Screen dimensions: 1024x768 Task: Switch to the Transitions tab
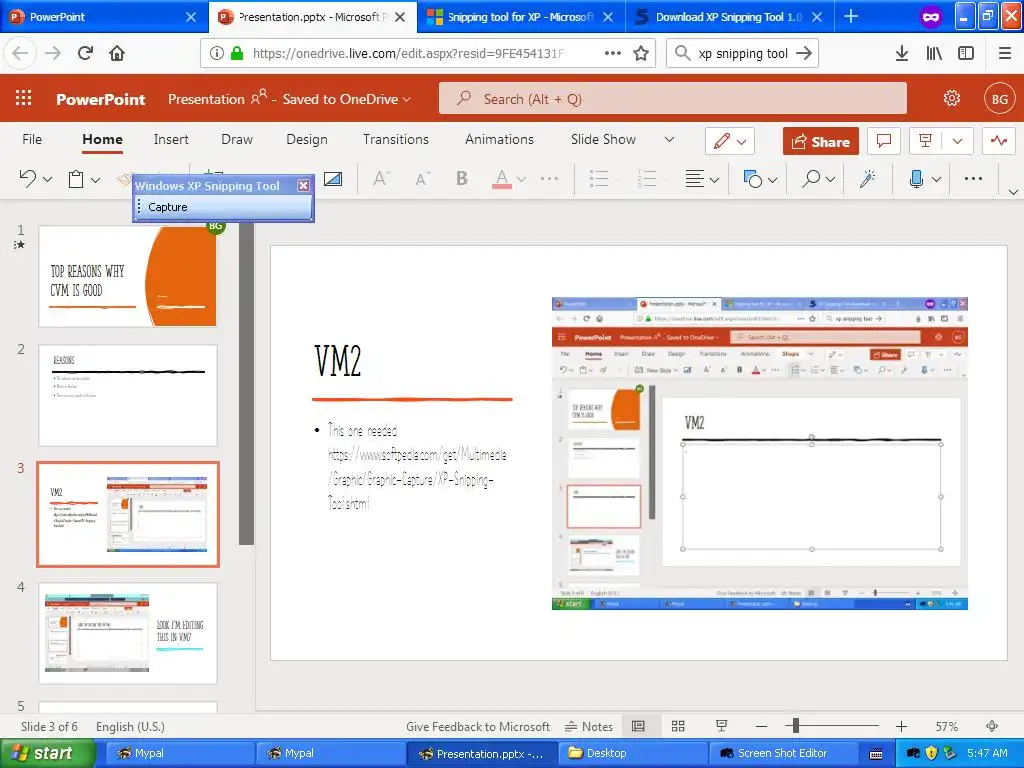pos(396,139)
